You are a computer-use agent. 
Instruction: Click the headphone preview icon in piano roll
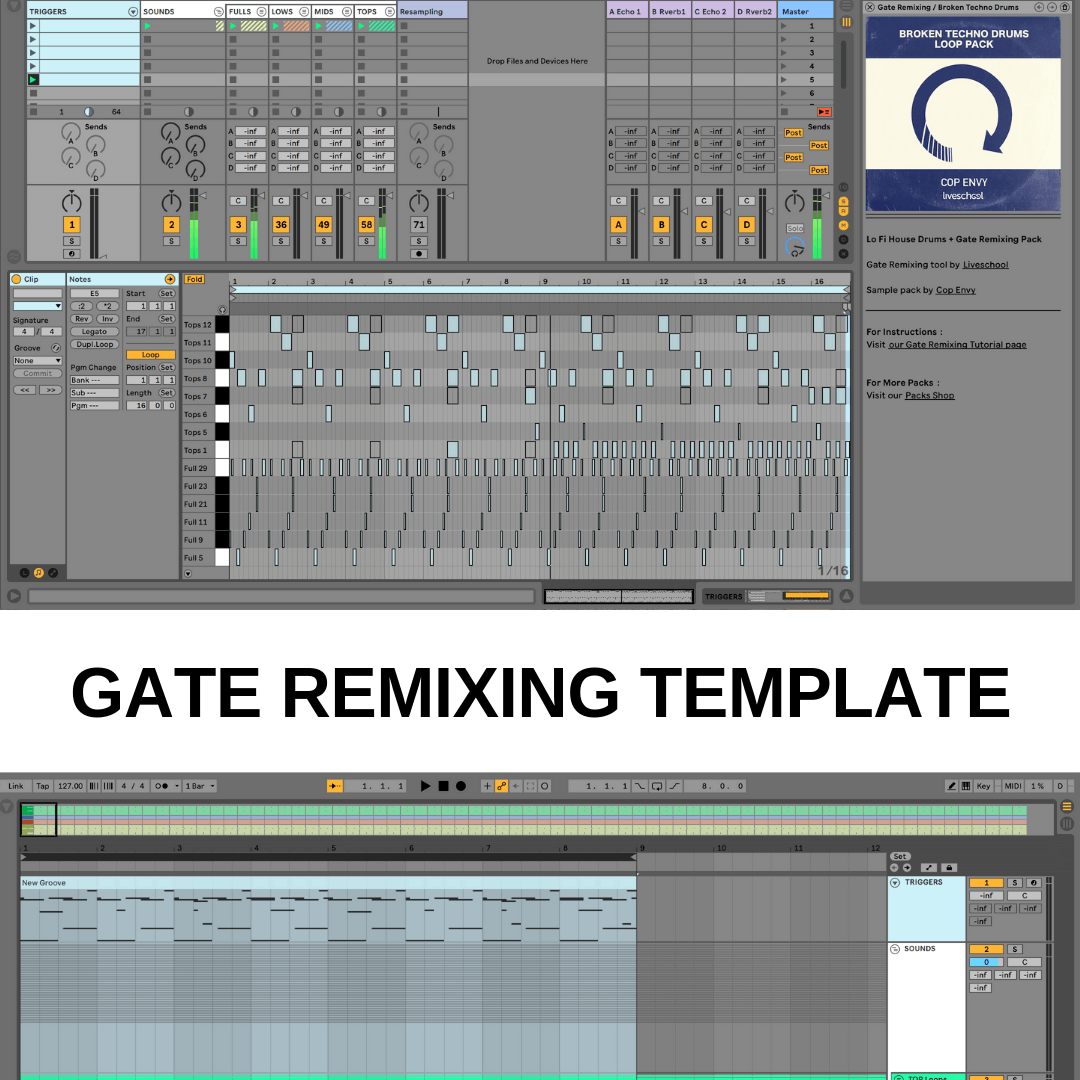(x=222, y=310)
